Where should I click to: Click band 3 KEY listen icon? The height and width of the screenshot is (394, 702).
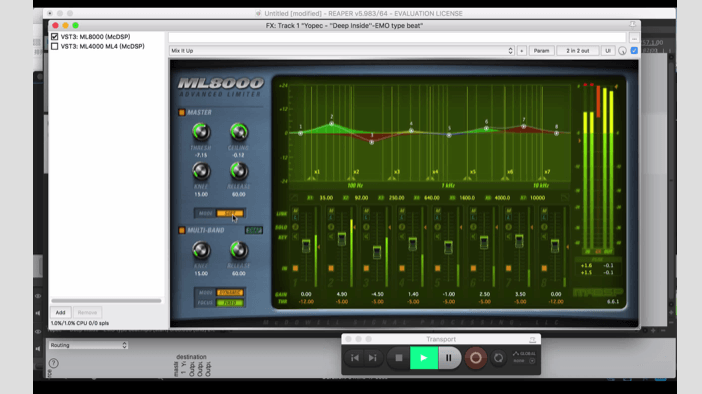(366, 236)
